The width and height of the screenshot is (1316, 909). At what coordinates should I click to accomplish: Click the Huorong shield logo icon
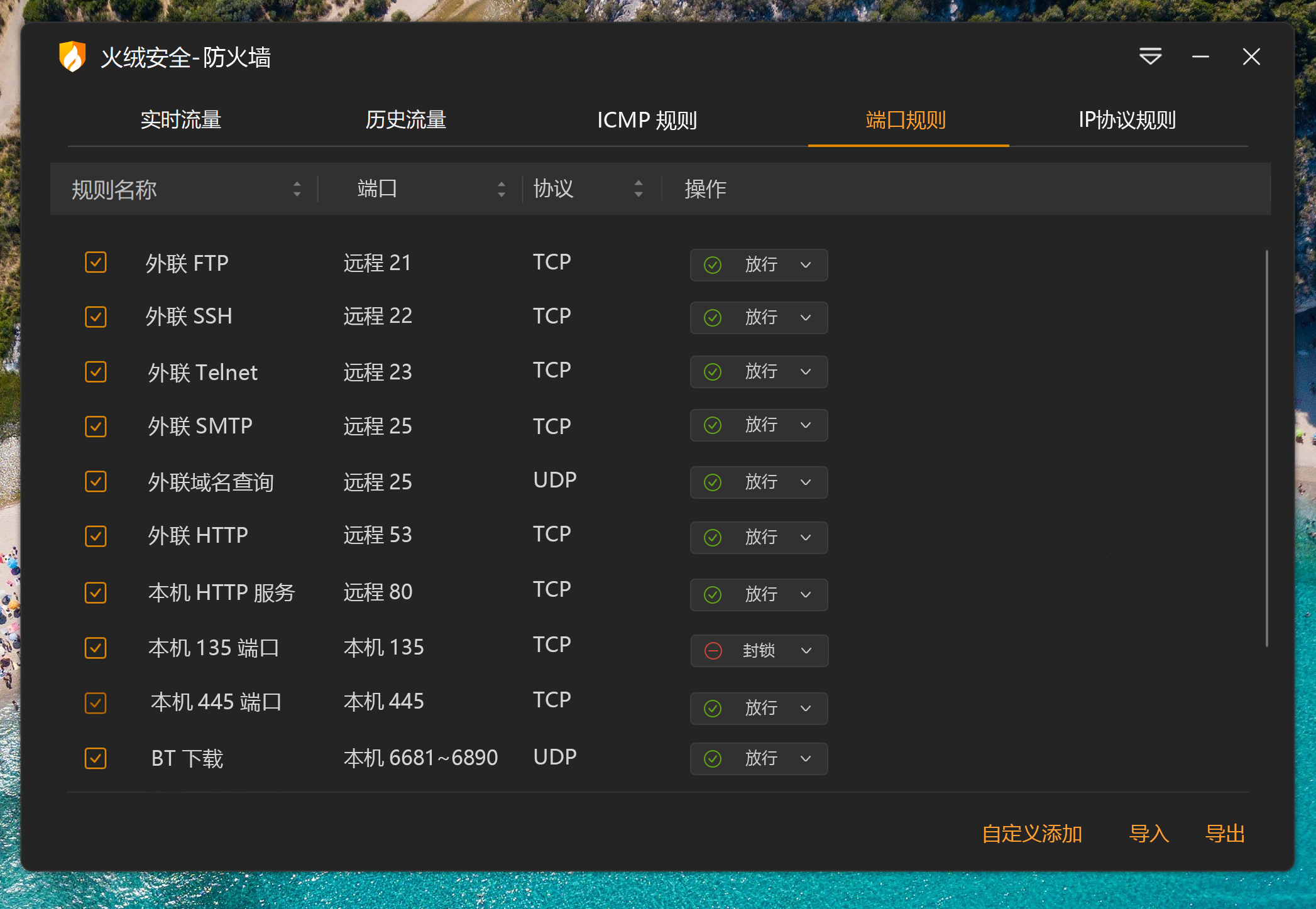coord(72,57)
